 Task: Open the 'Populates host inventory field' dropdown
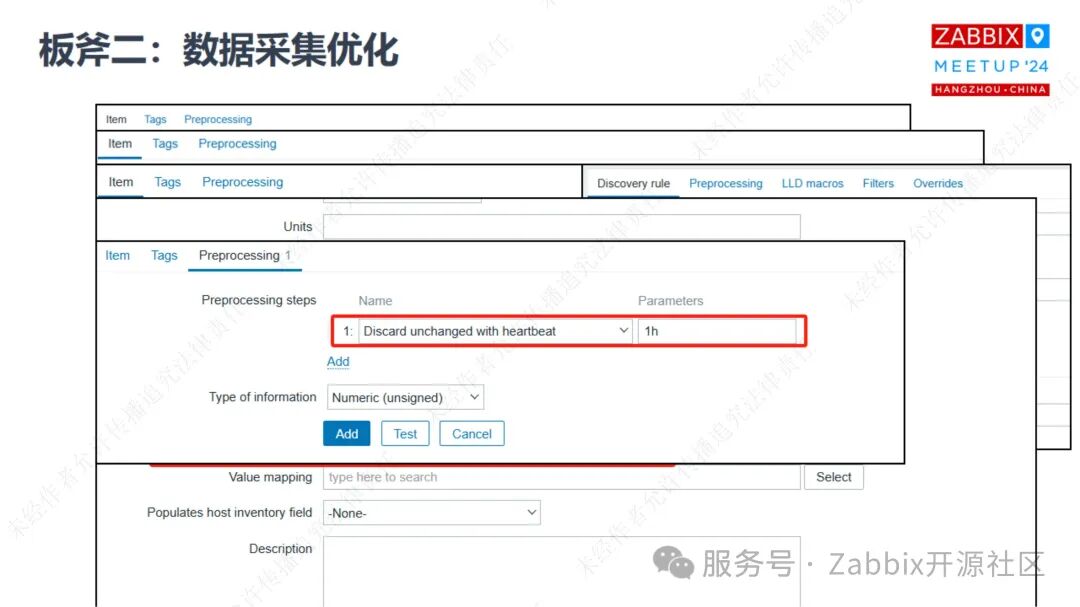pyautogui.click(x=431, y=512)
